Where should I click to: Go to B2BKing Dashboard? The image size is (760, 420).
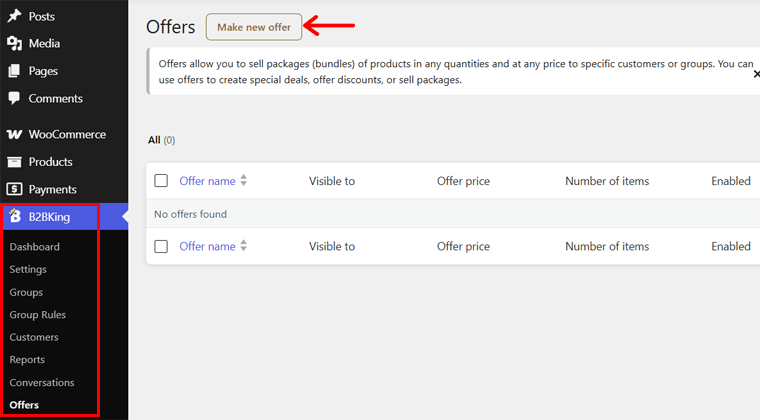click(x=34, y=247)
